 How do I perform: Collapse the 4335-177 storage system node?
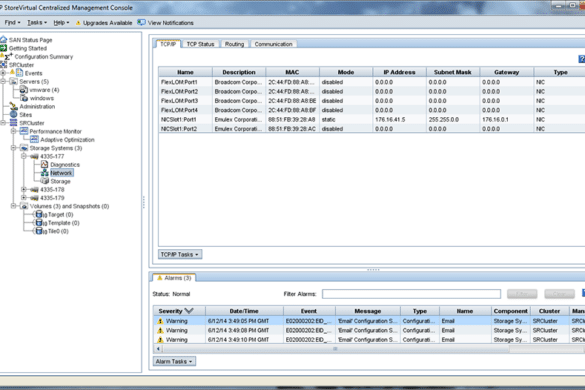point(24,156)
